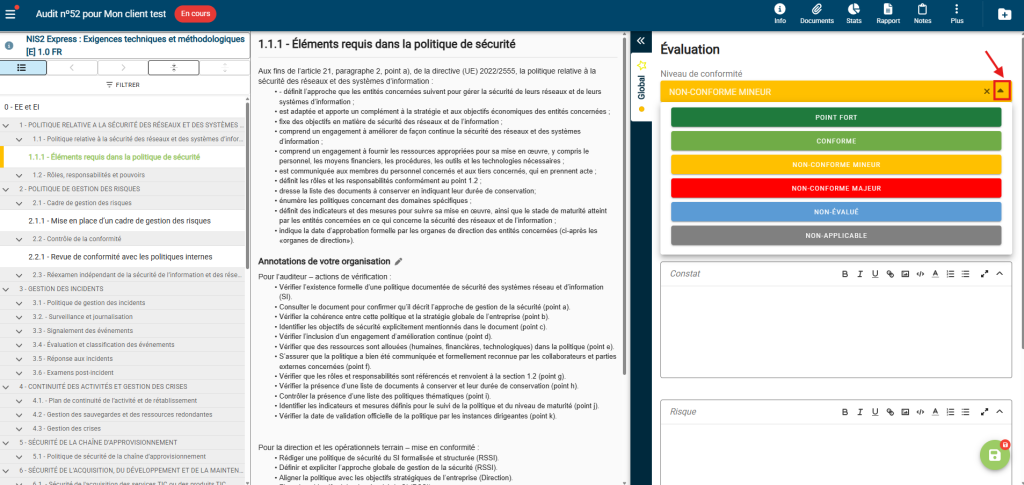Select the Non-conforme majeur option
This screenshot has width=1024, height=485.
[x=836, y=188]
